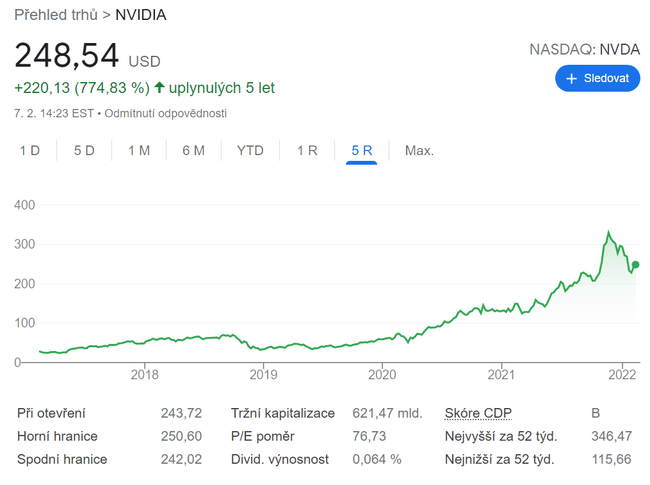Viewport: 650px width, 485px height.
Task: Switch chart to 6 M range
Action: [193, 151]
